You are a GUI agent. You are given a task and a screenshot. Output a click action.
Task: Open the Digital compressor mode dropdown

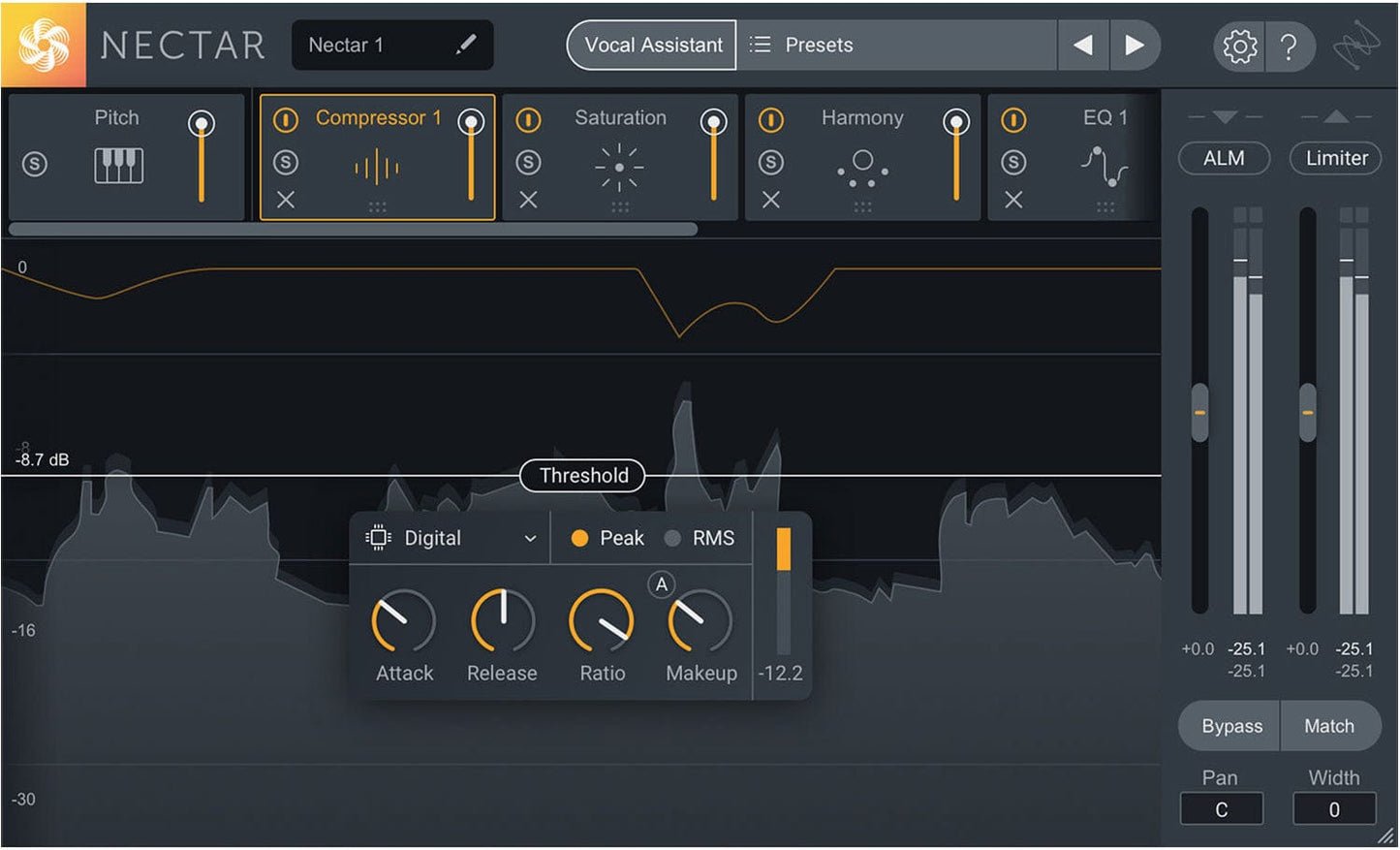click(x=451, y=539)
